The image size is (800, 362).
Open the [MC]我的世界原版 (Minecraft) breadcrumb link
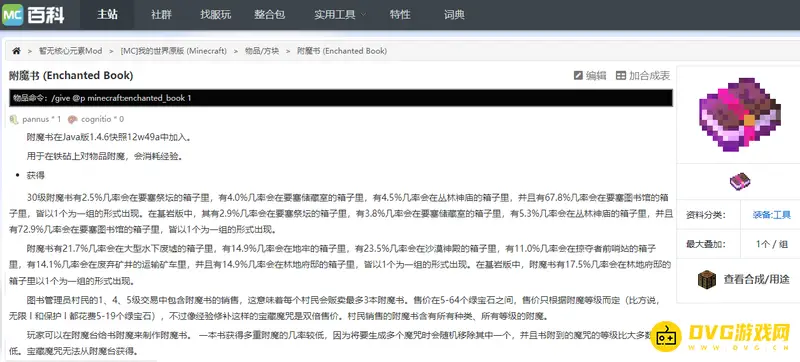tap(173, 51)
